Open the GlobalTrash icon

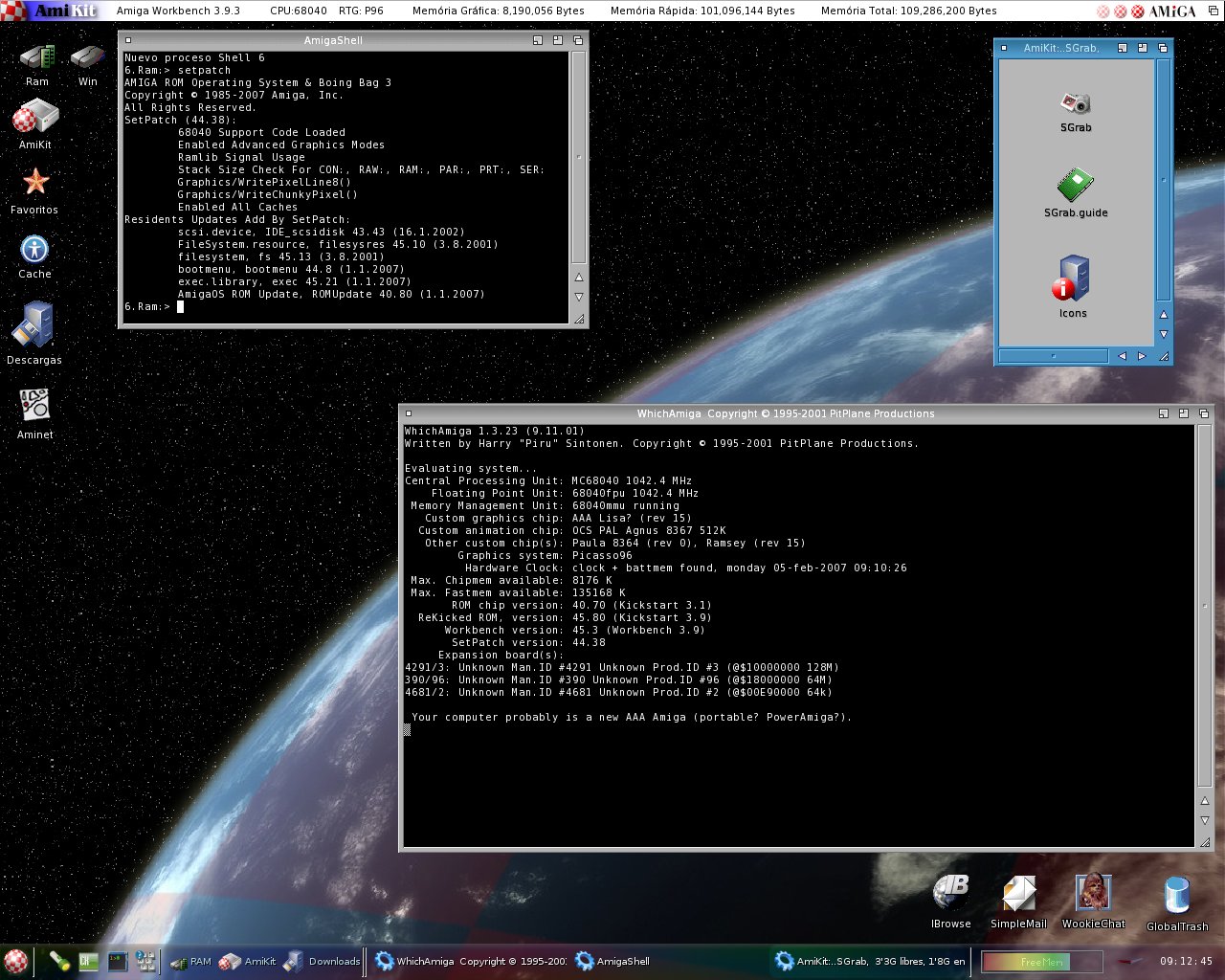click(1176, 896)
